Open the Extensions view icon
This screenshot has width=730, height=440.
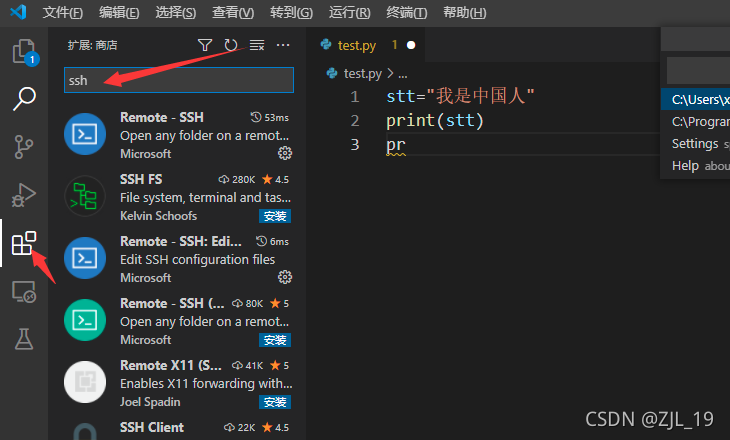coord(24,243)
